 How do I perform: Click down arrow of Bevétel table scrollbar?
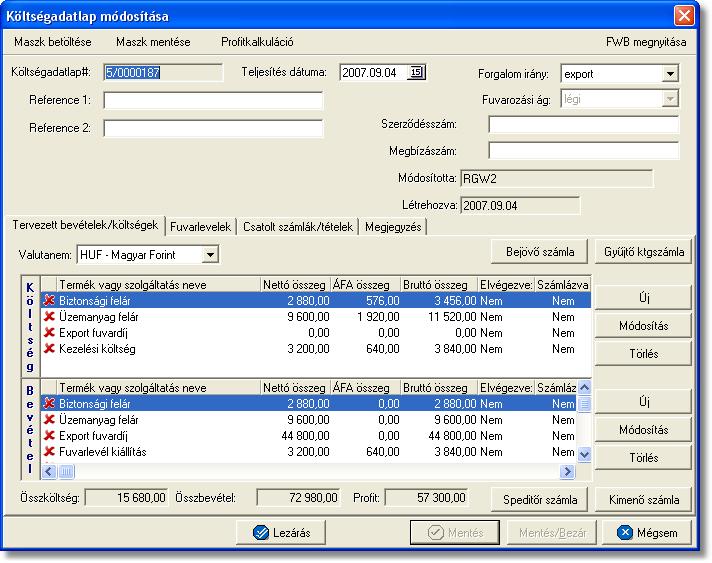(584, 454)
